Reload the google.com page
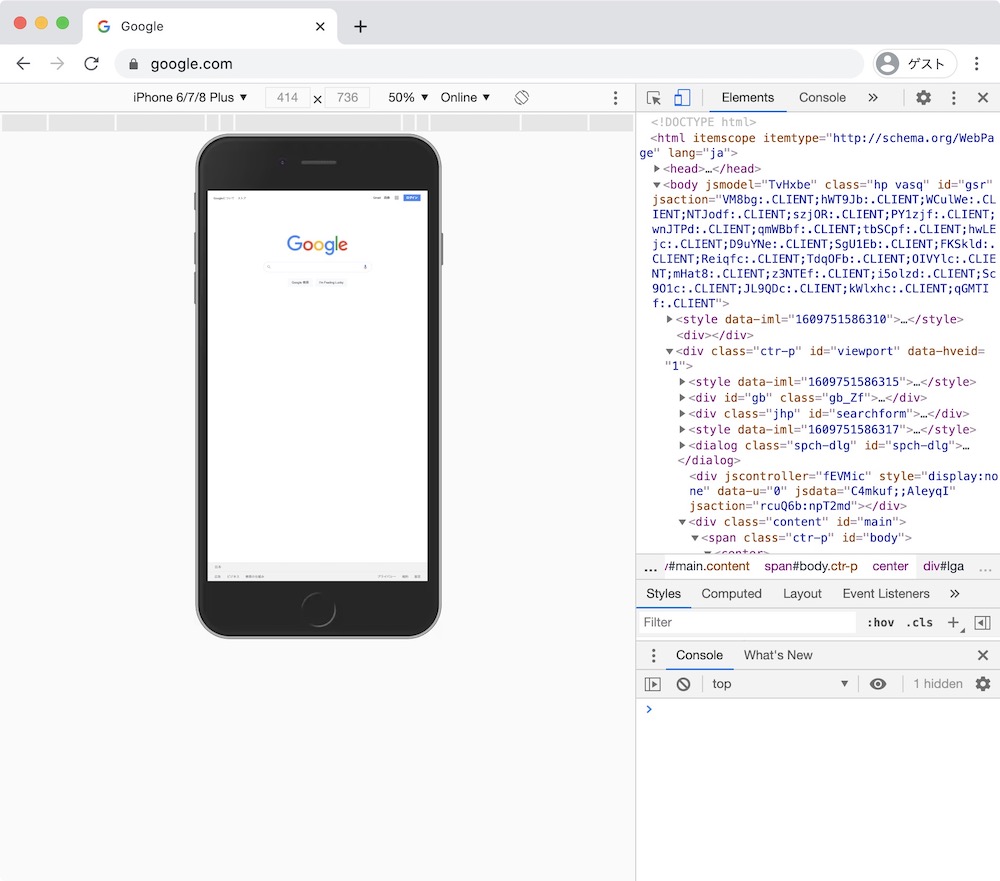 point(91,63)
